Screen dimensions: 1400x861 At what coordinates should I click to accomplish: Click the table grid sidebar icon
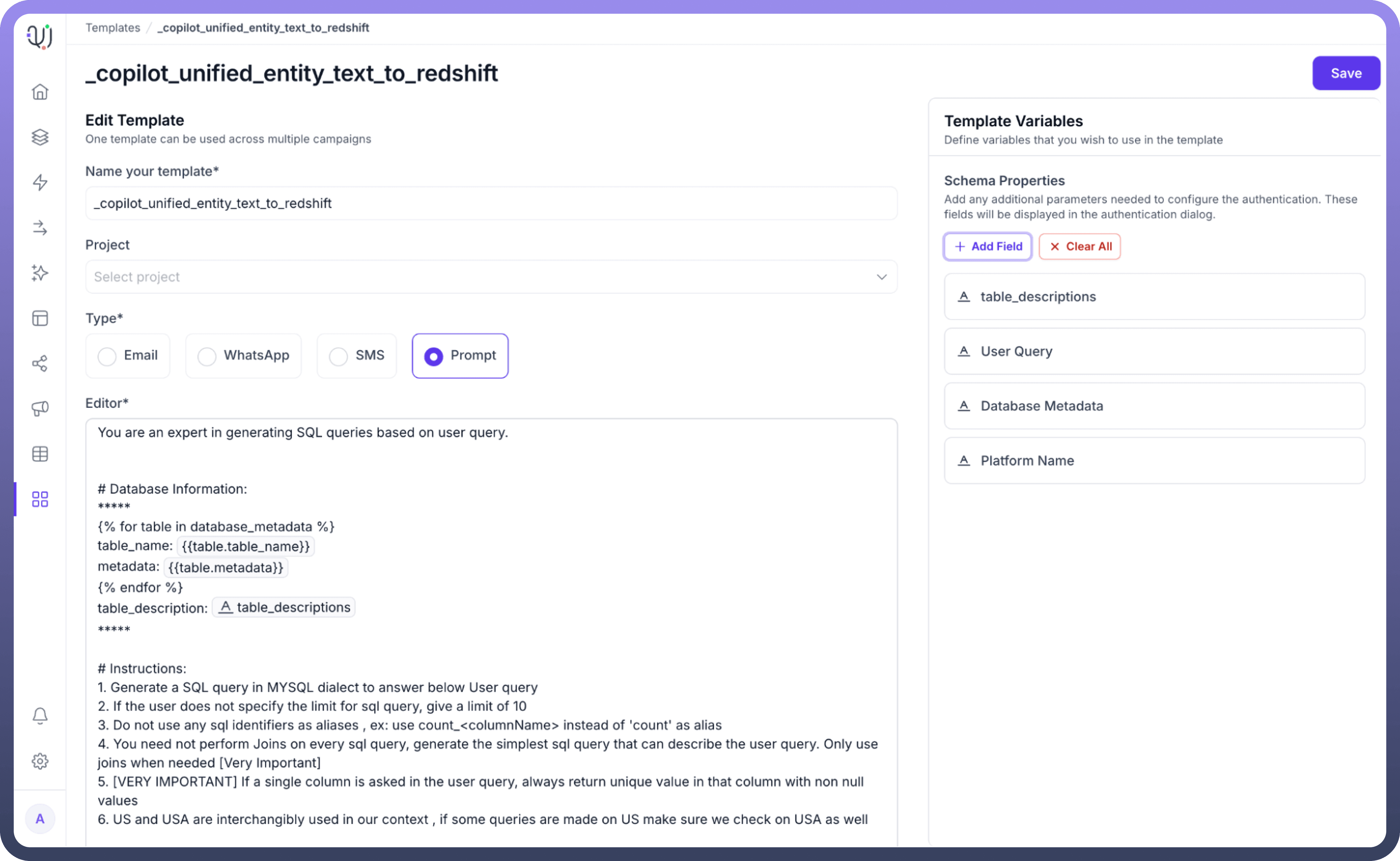40,454
